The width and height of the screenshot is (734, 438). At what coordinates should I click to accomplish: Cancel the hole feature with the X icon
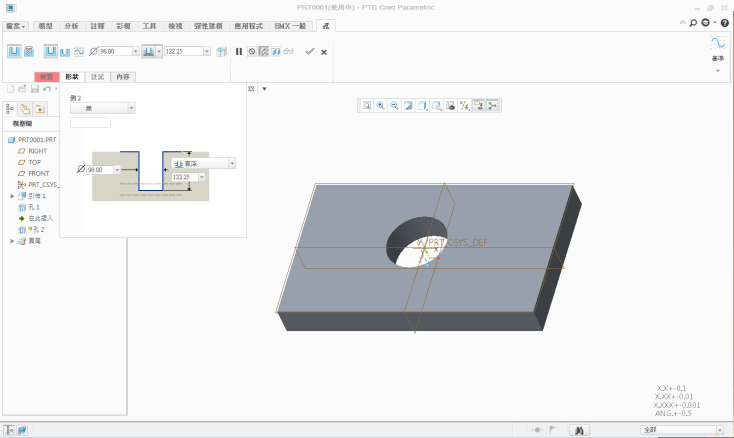pyautogui.click(x=324, y=51)
